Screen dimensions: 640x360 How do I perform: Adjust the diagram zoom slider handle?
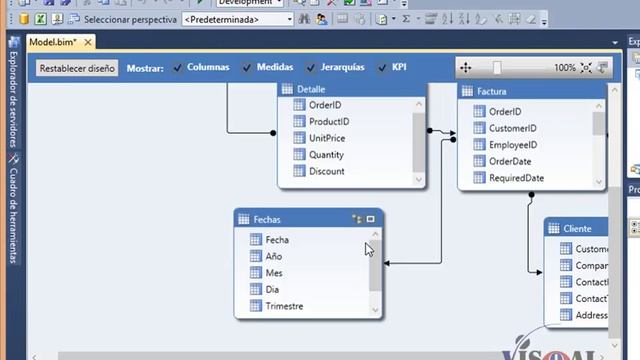pos(497,67)
